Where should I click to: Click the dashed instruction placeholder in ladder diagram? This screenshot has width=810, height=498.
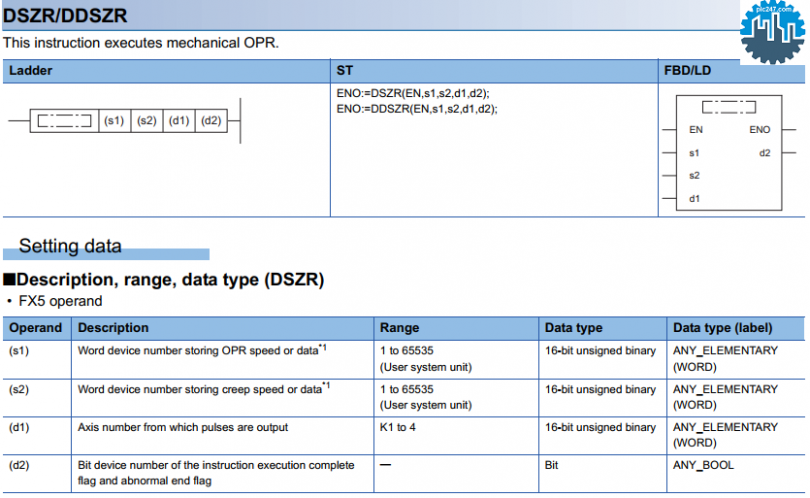[65, 121]
